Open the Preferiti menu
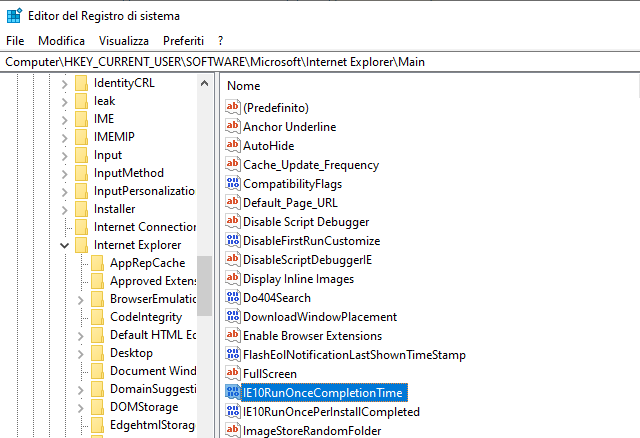Image resolution: width=640 pixels, height=438 pixels. tap(183, 41)
